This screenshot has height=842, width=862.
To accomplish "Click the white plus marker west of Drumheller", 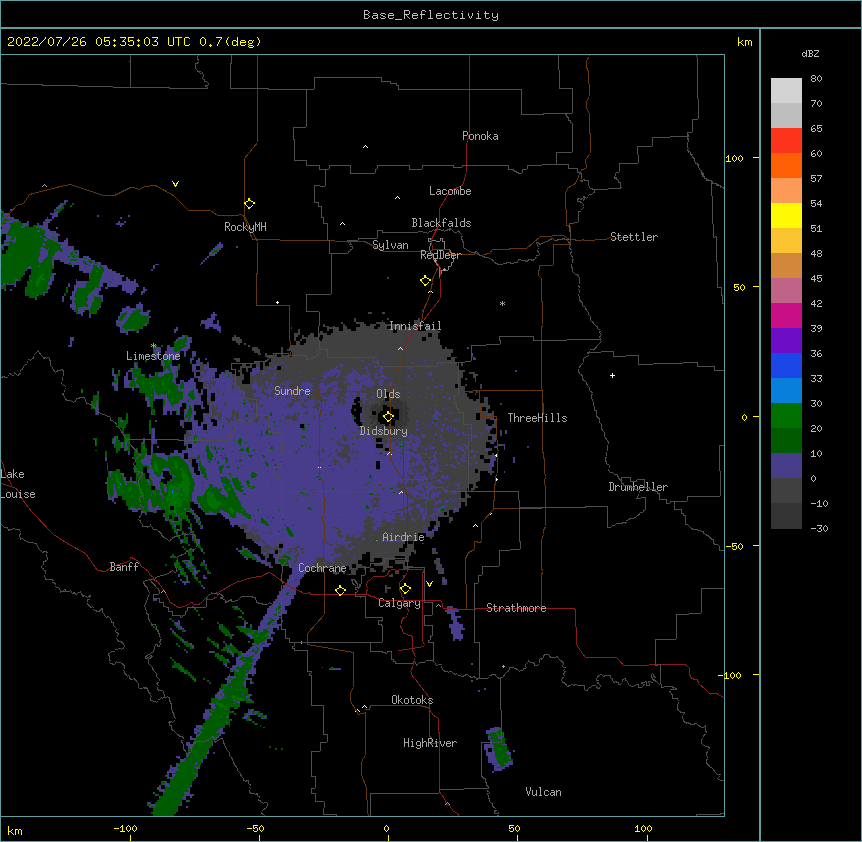I will pyautogui.click(x=612, y=375).
